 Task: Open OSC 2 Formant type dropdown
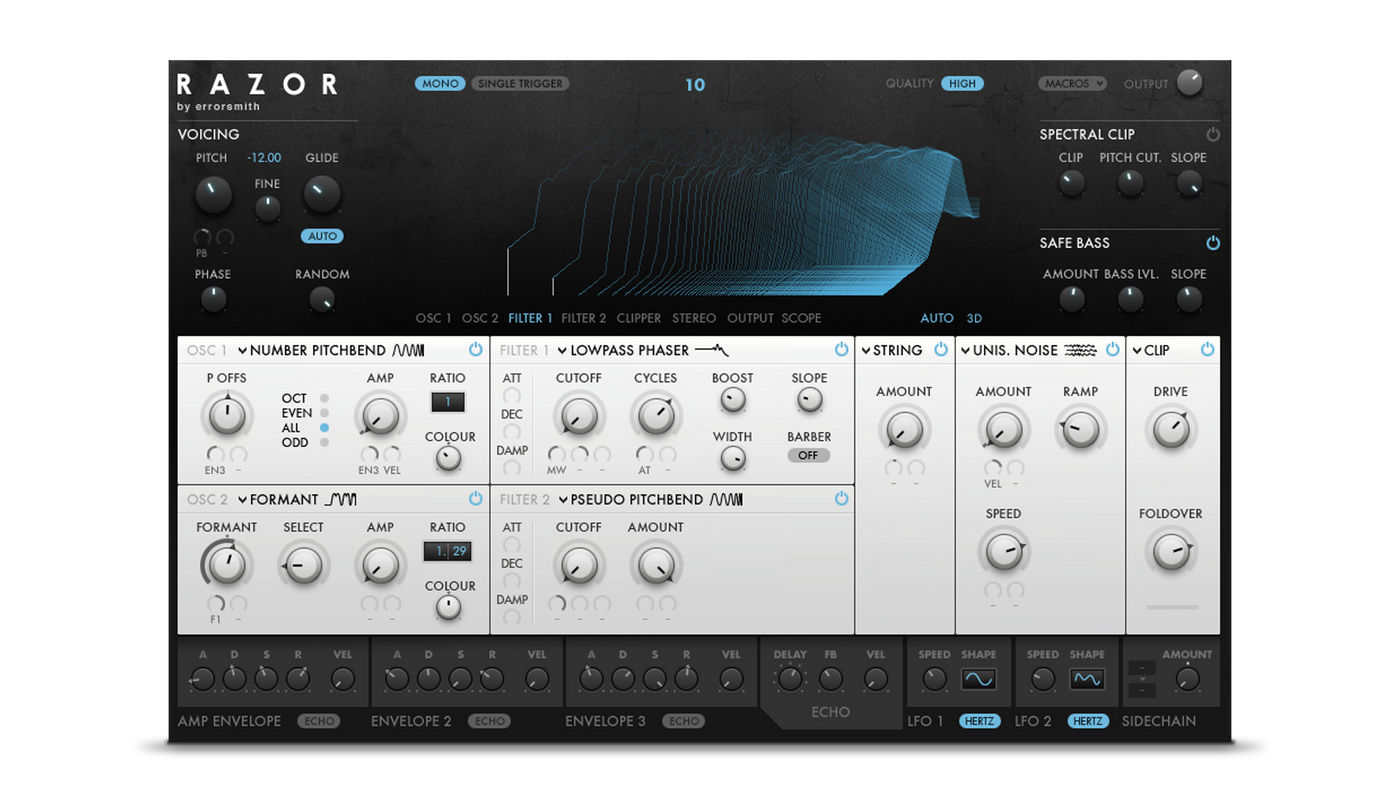278,499
